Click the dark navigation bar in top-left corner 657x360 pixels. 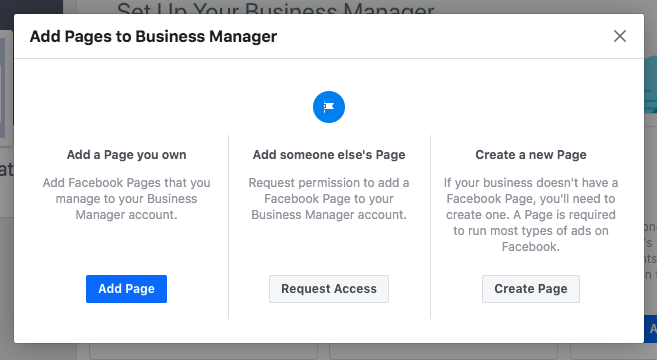(x=31, y=7)
